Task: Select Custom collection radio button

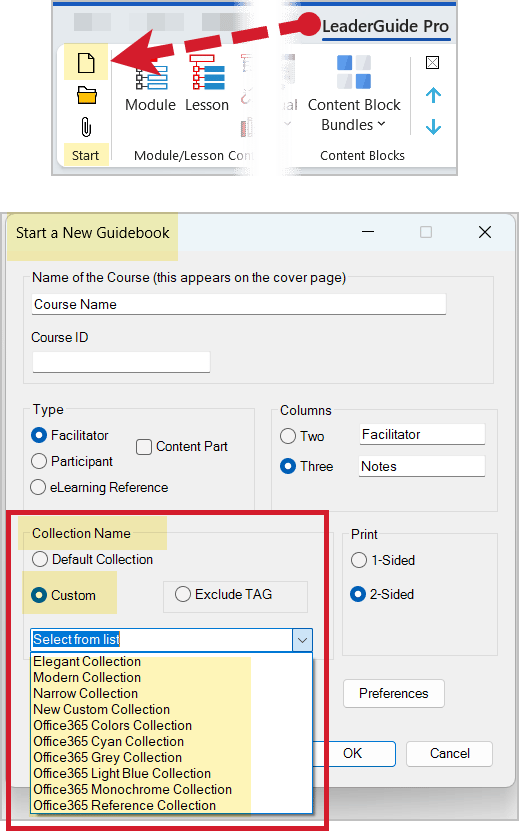Action: click(39, 595)
